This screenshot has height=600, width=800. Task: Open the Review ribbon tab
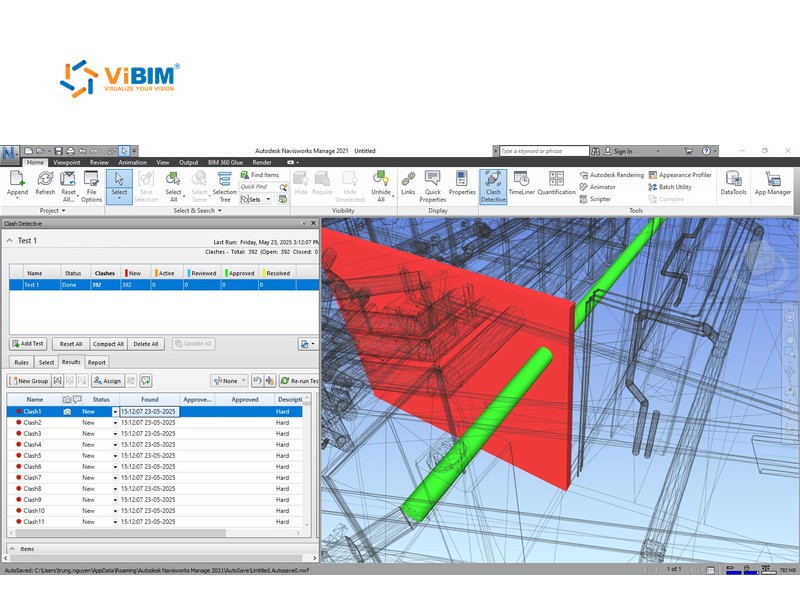(x=99, y=162)
